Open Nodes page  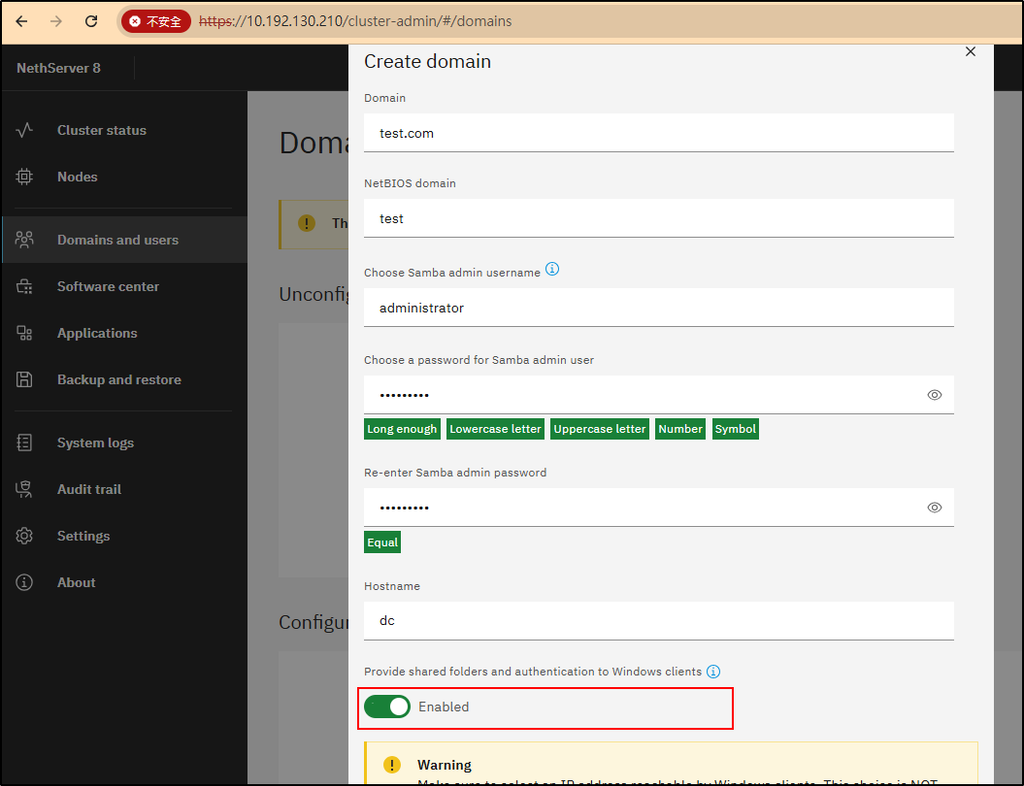click(x=124, y=177)
